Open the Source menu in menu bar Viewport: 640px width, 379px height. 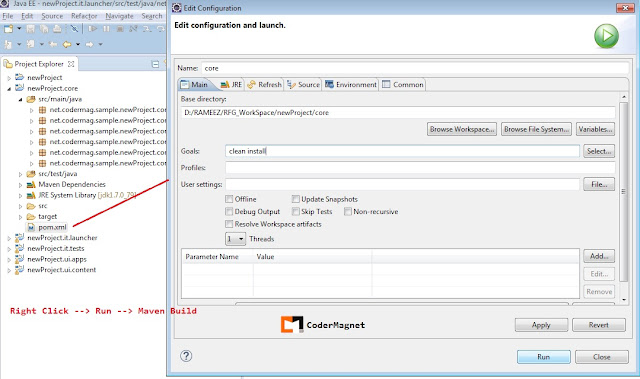click(x=52, y=16)
